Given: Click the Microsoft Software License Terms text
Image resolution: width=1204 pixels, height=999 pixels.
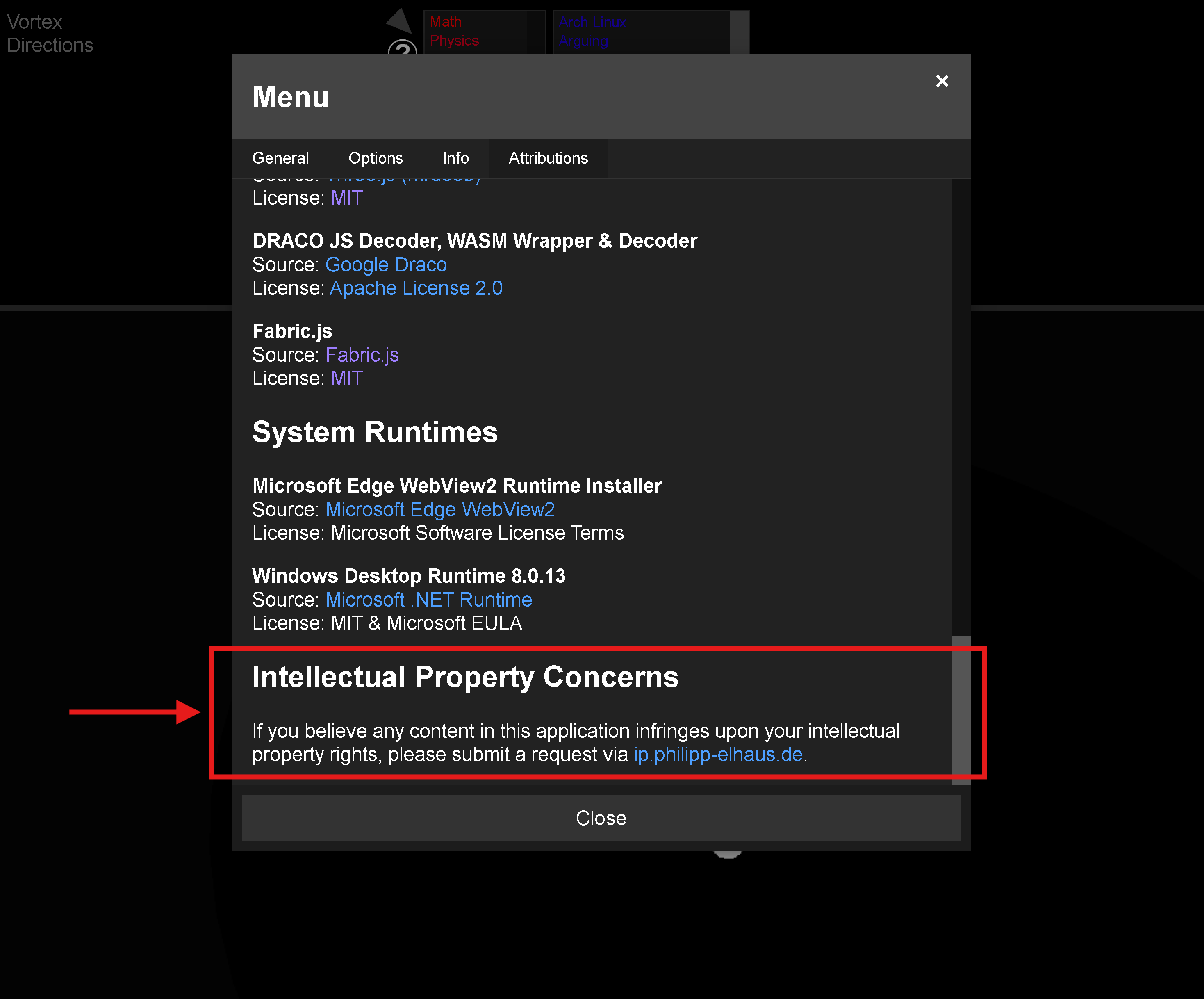Looking at the screenshot, I should click(x=477, y=533).
